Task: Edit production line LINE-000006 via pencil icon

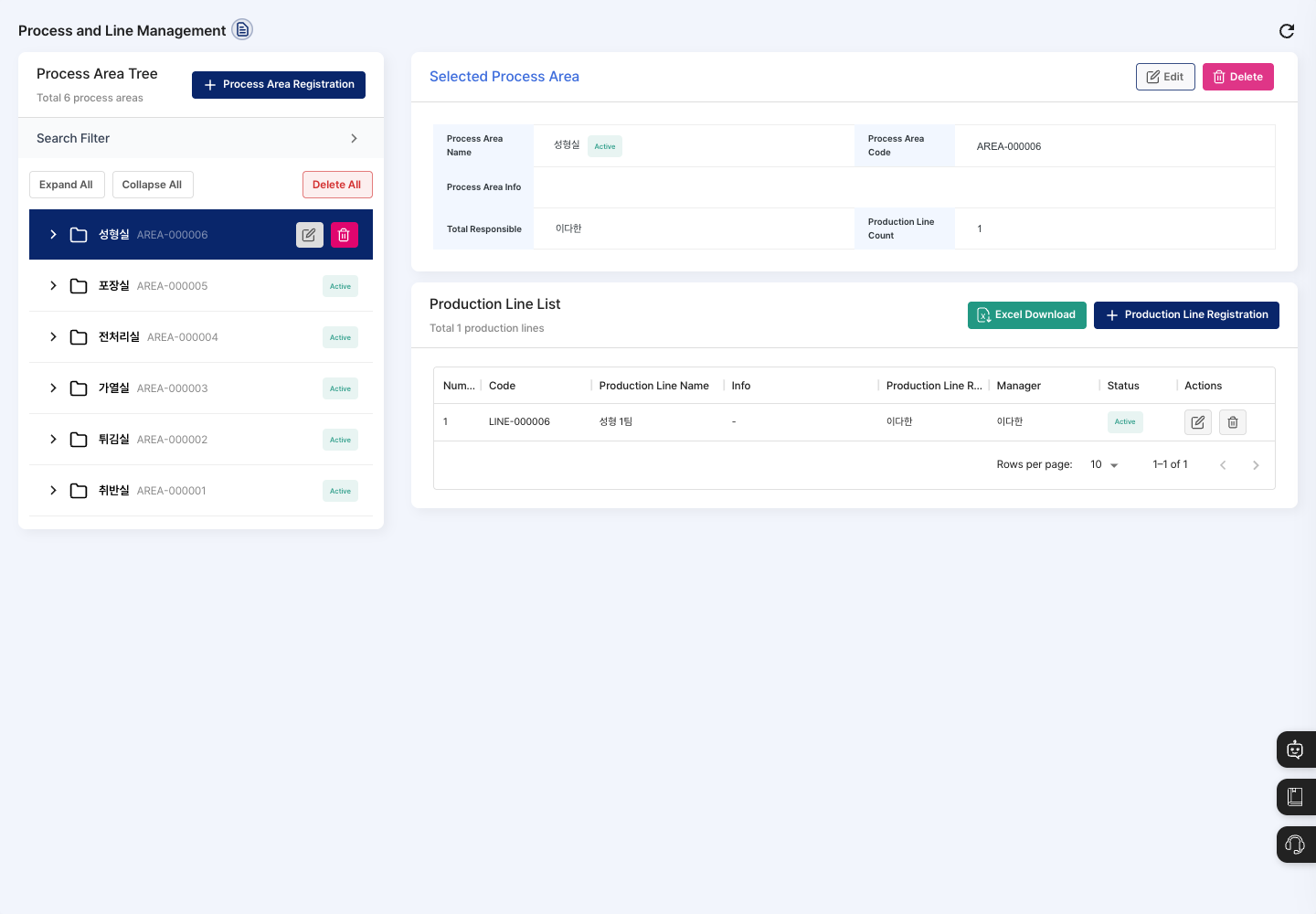Action: tap(1198, 422)
